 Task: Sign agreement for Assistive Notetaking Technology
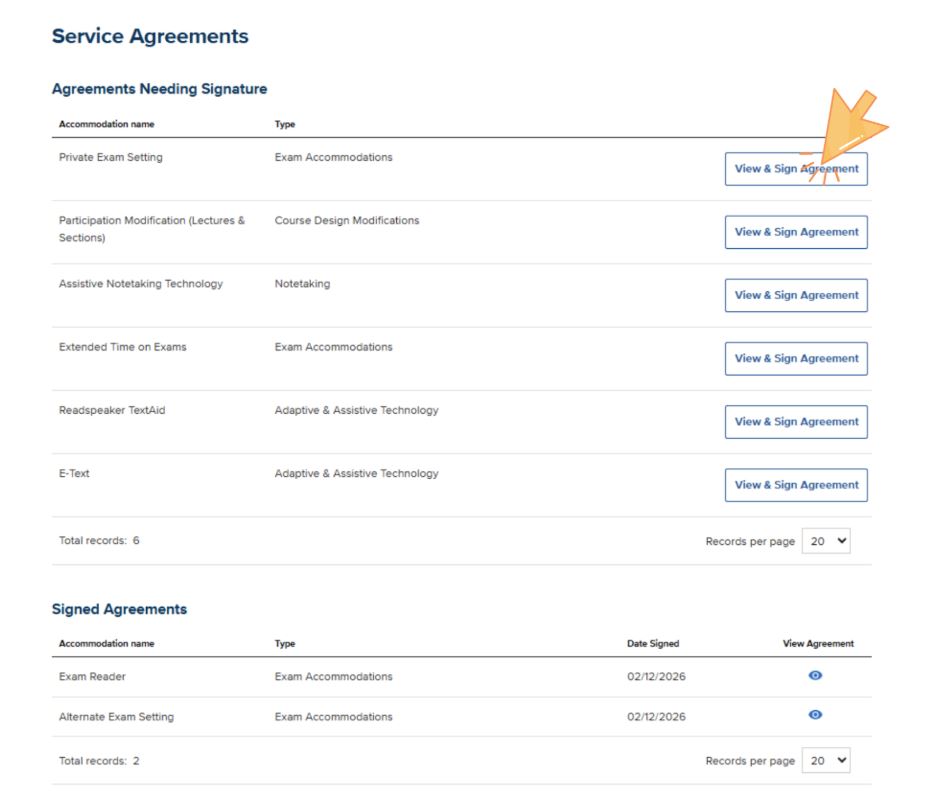796,296
